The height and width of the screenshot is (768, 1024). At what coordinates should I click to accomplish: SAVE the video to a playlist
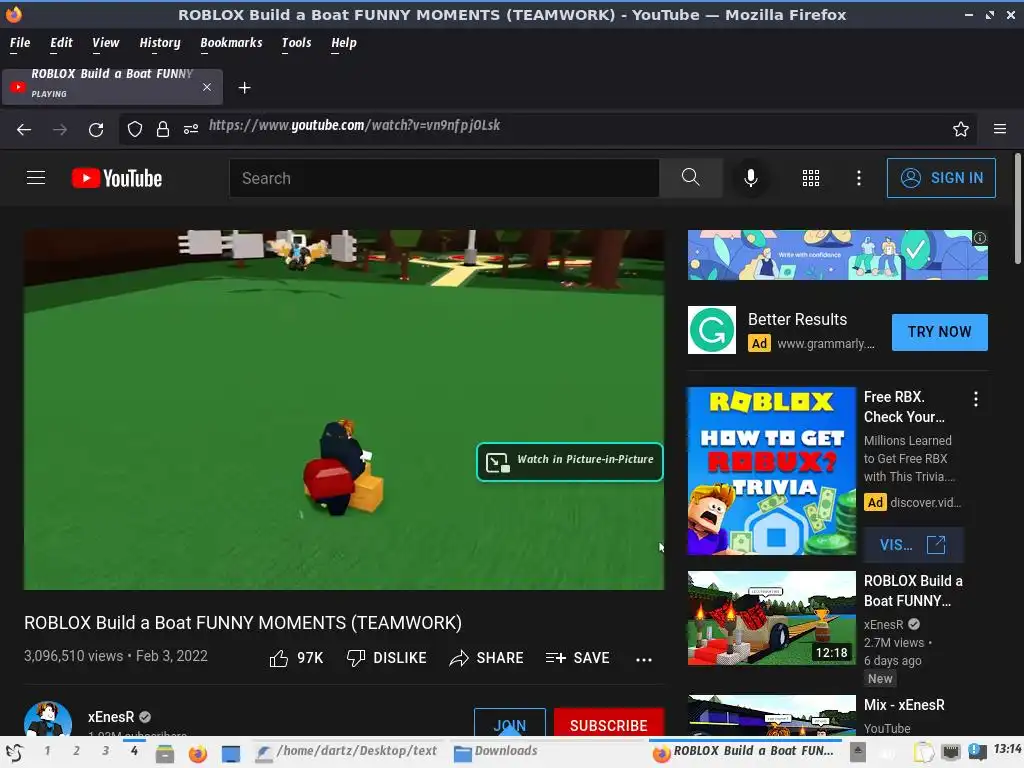(x=577, y=658)
